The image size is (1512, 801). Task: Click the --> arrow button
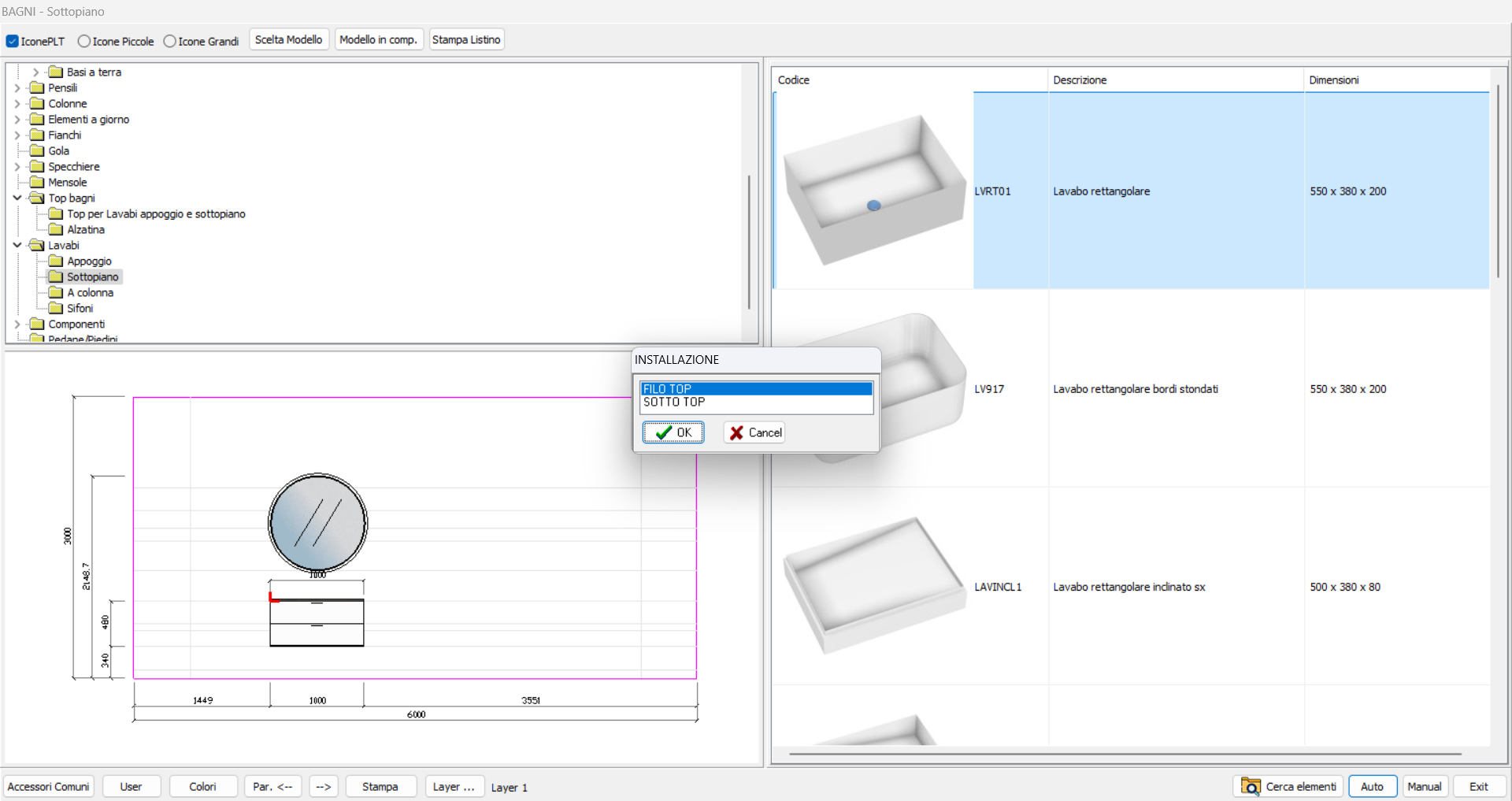click(x=324, y=786)
